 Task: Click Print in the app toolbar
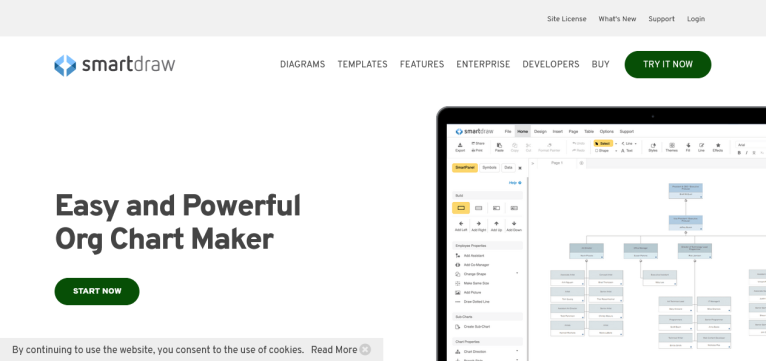477,150
